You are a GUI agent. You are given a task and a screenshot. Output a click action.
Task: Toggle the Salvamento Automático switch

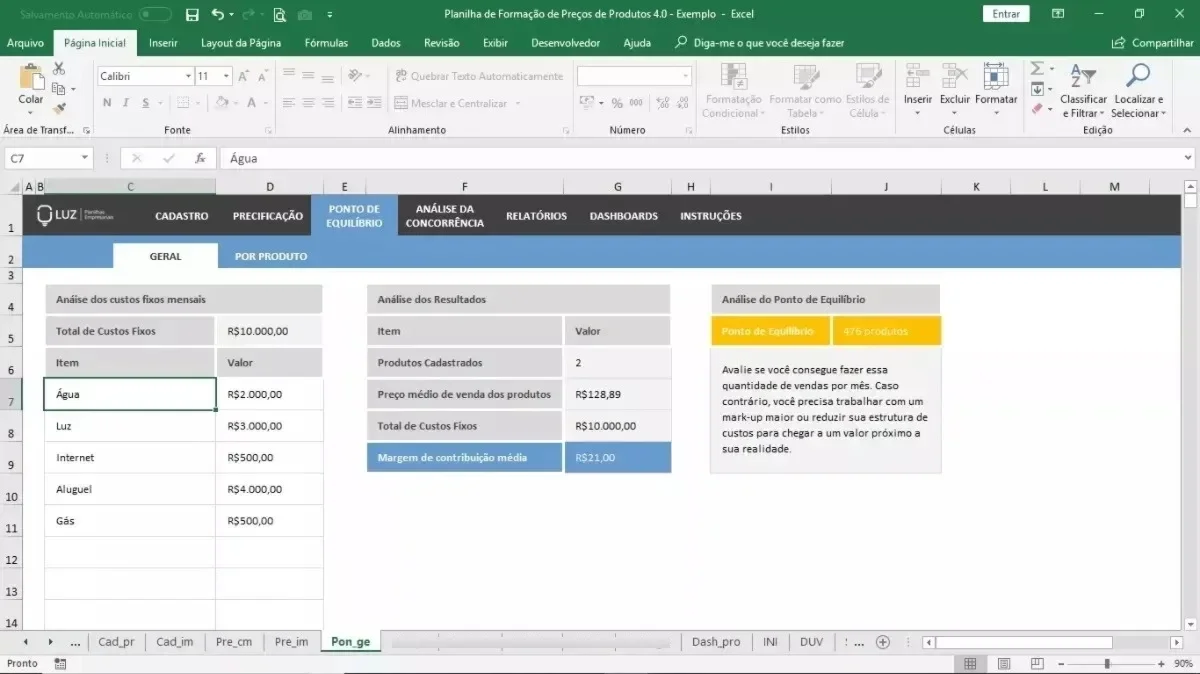point(155,14)
